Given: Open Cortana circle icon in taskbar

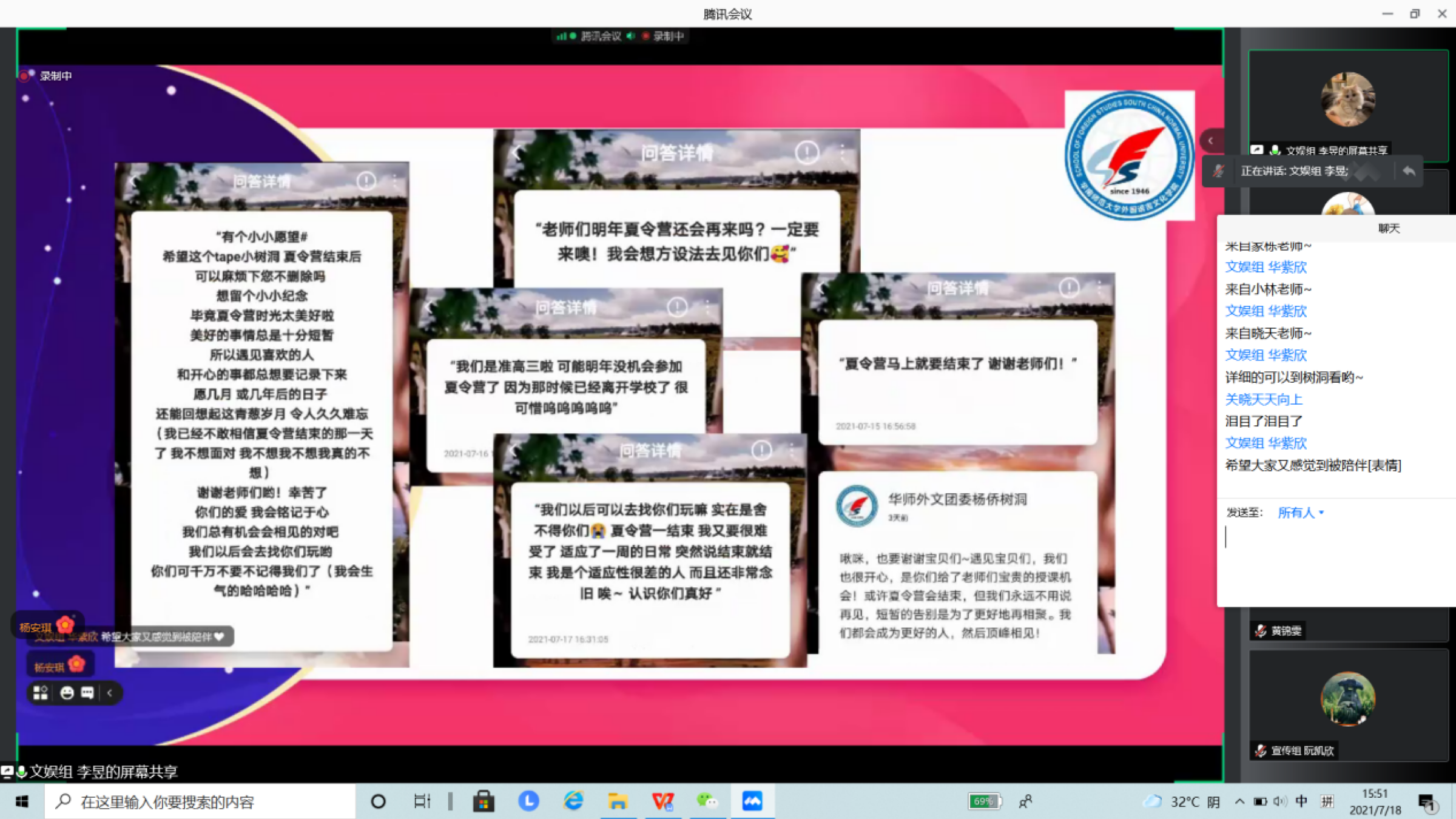Looking at the screenshot, I should pos(378,802).
